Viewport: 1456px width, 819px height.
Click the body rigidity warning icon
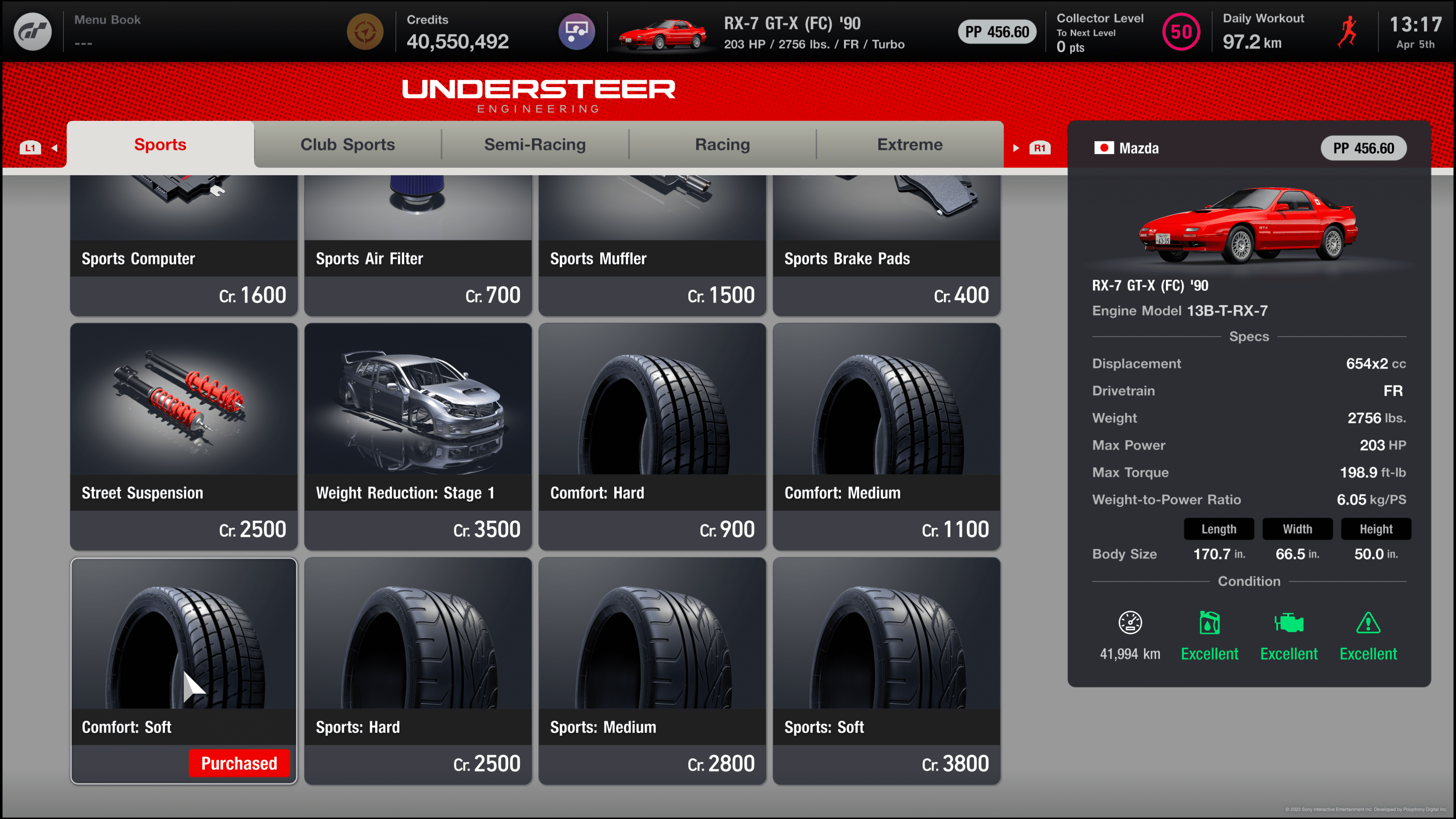click(x=1368, y=623)
